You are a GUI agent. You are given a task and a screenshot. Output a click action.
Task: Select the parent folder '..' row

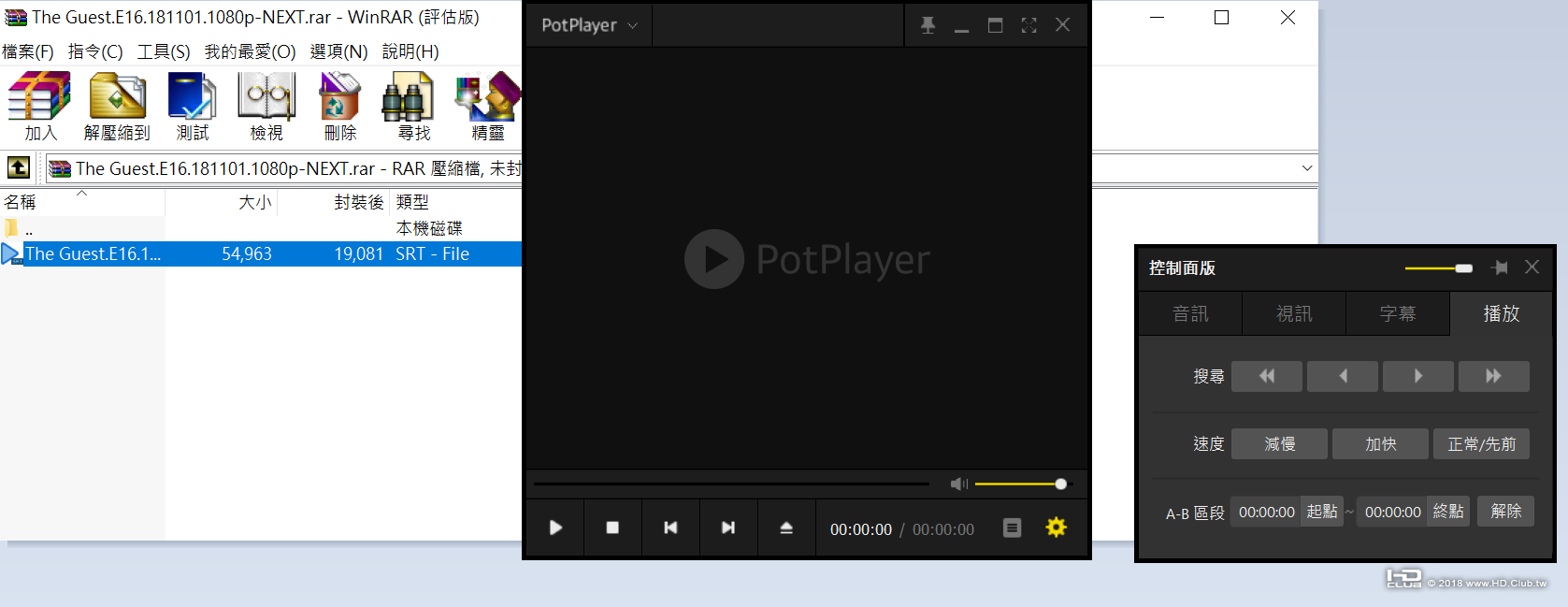[261, 228]
